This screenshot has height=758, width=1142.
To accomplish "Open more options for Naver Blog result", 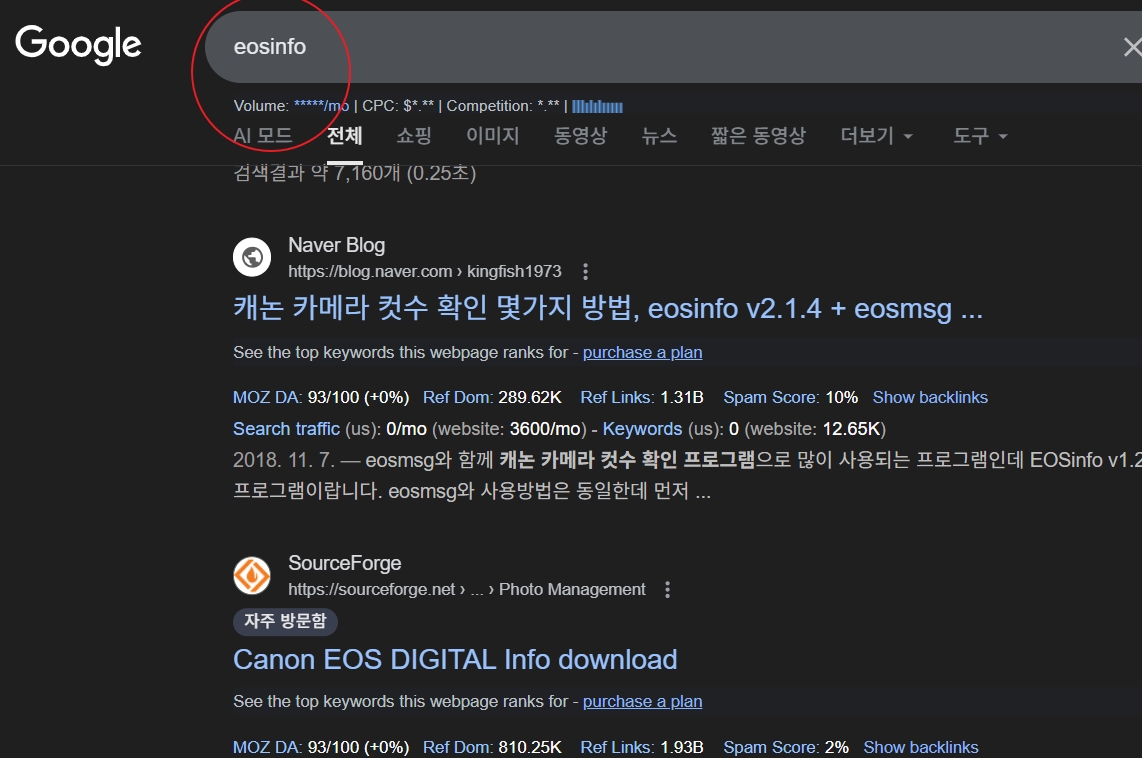I will [586, 272].
